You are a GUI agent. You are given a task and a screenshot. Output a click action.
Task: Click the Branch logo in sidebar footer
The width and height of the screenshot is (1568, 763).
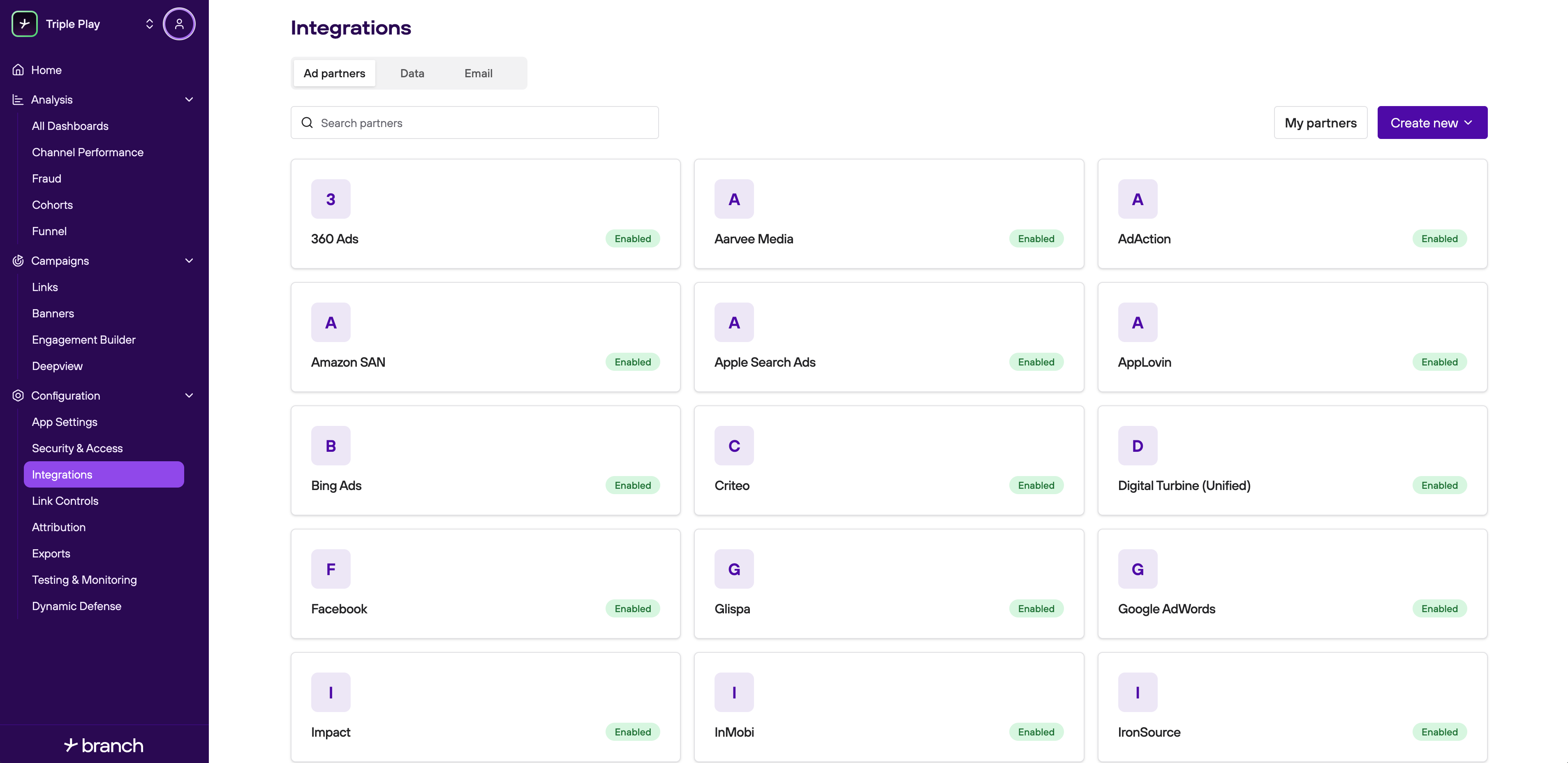104,745
